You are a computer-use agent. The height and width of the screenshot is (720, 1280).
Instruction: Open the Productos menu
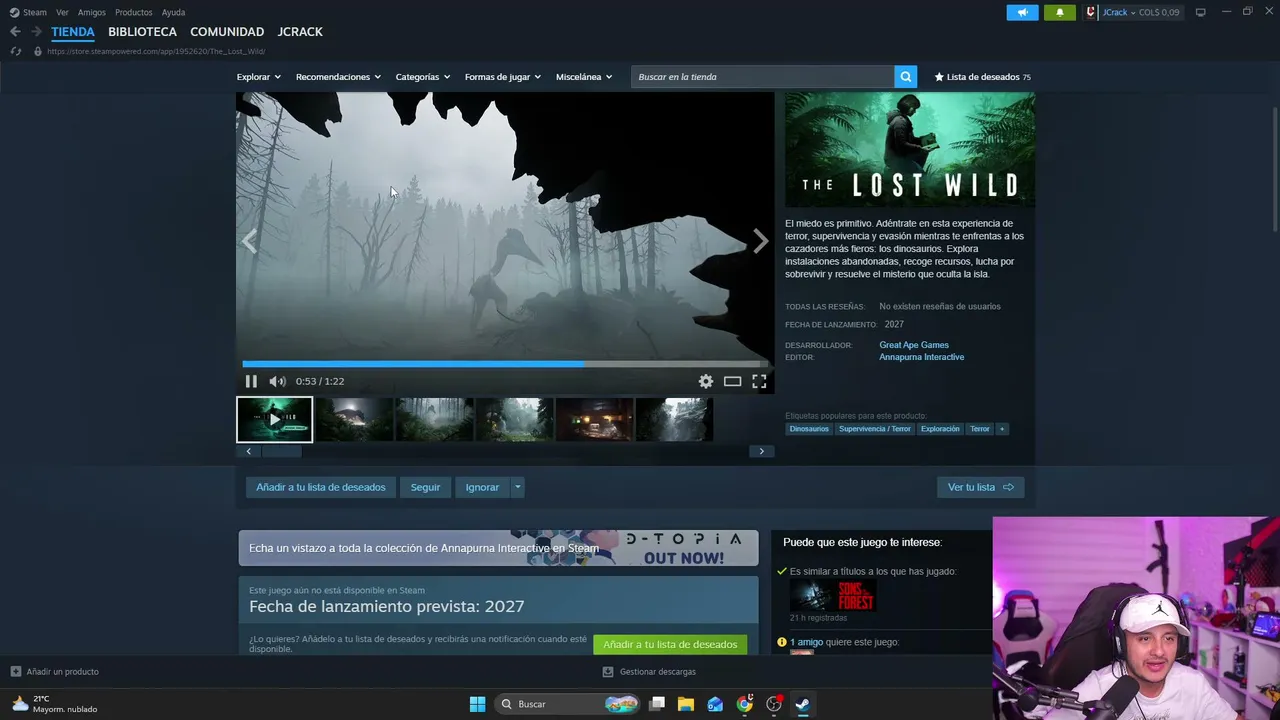[134, 12]
